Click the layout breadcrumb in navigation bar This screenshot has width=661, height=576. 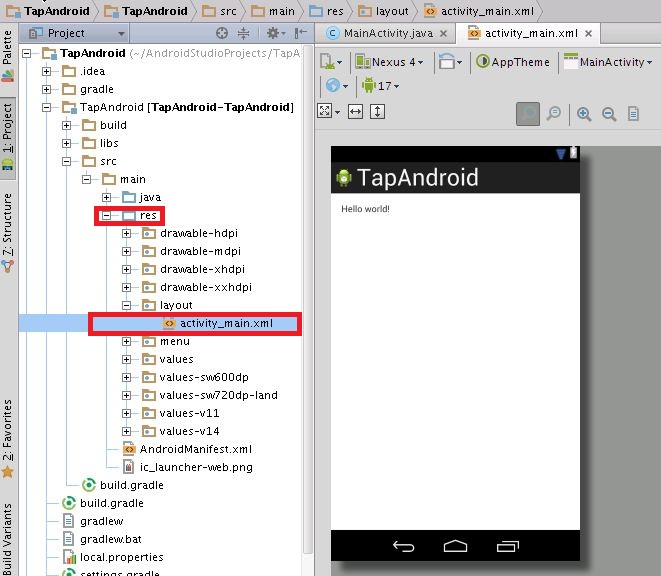pyautogui.click(x=383, y=11)
